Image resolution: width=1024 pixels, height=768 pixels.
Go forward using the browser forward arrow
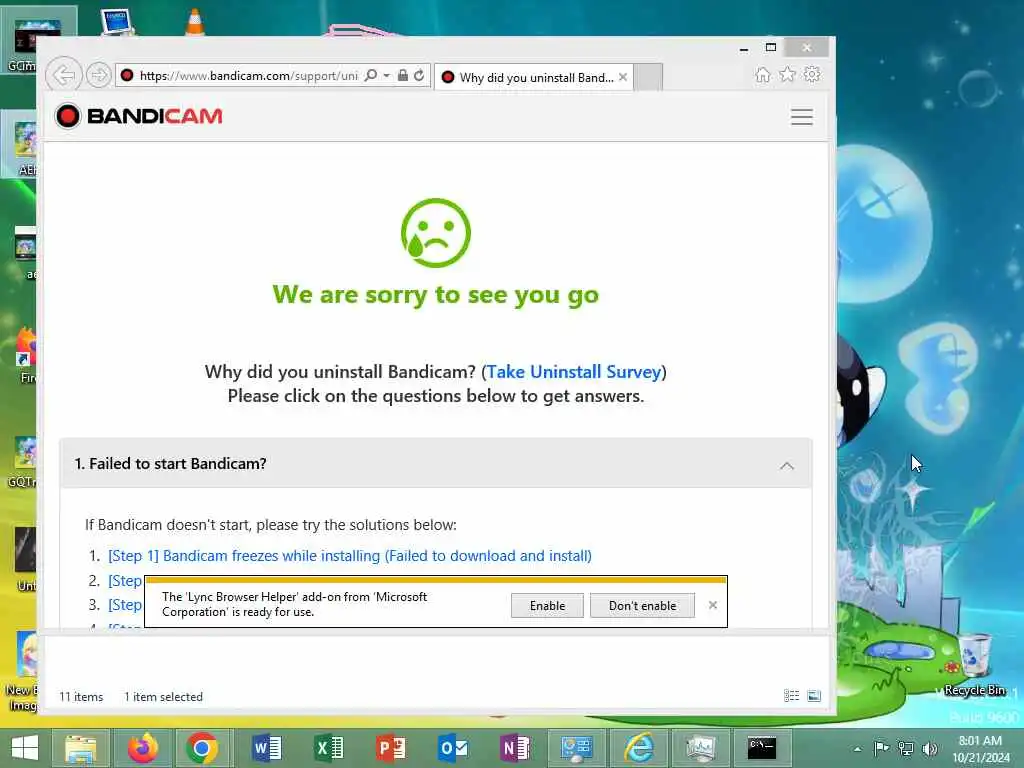click(x=99, y=75)
